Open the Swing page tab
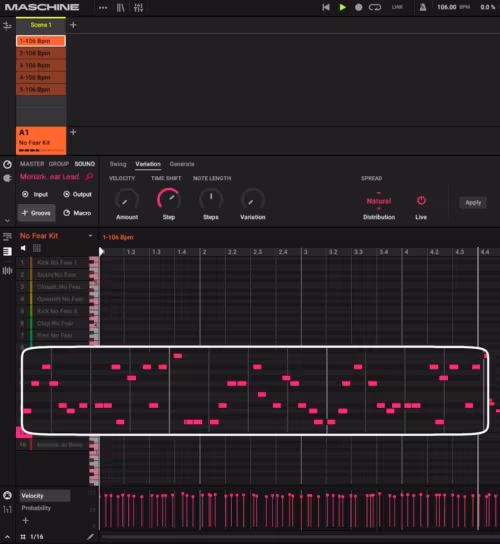500x544 pixels. pos(118,164)
